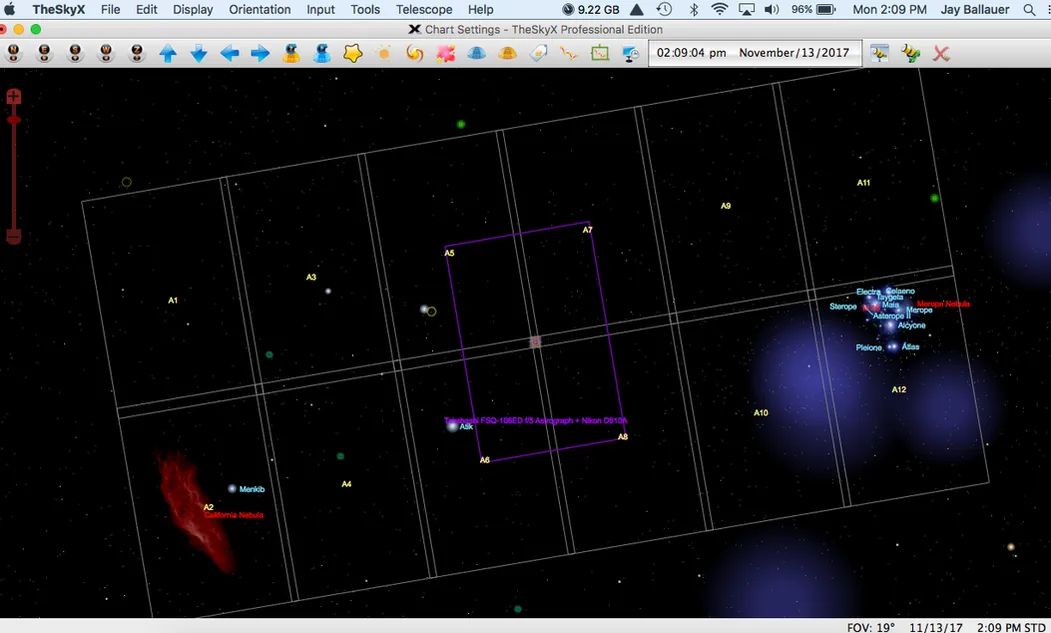Toggle the constellation lines icon
1051x633 pixels.
tap(568, 53)
